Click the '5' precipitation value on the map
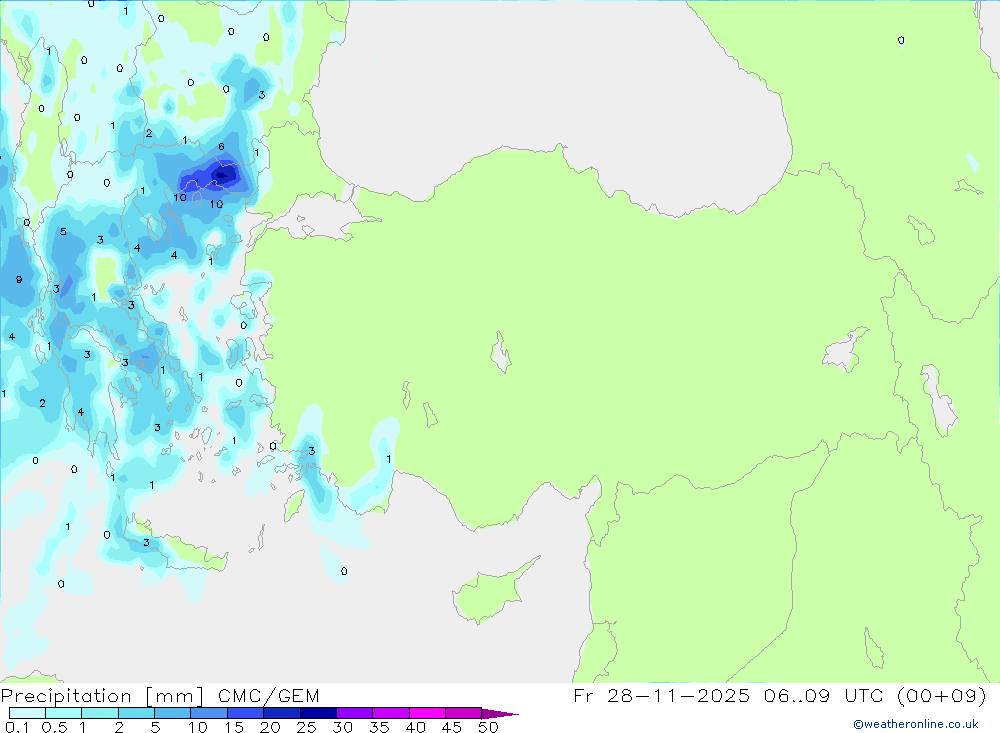The image size is (1000, 733). 63,232
